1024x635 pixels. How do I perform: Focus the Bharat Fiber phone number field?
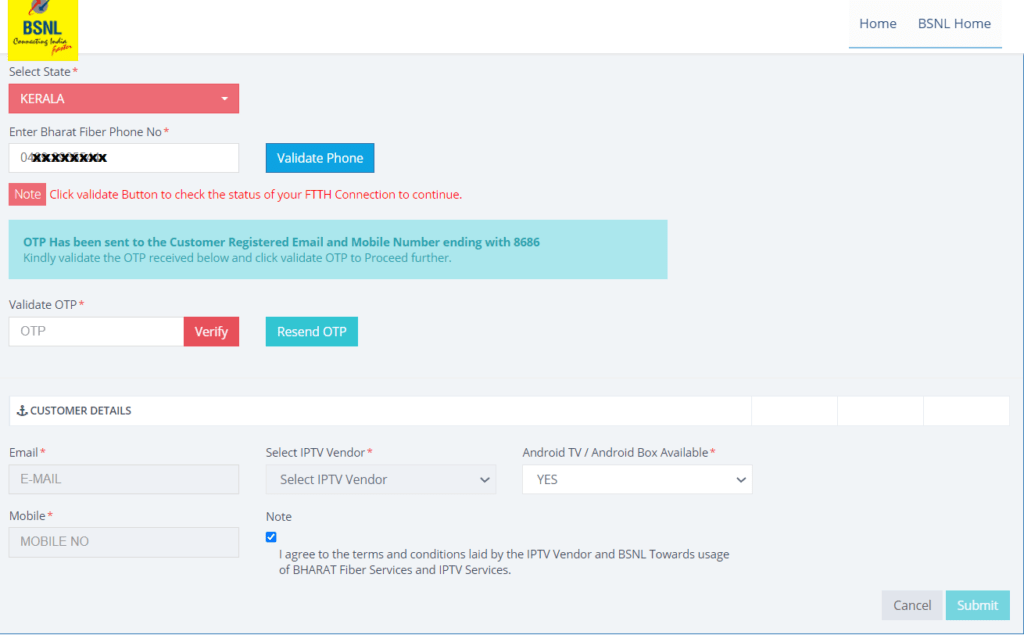click(124, 158)
